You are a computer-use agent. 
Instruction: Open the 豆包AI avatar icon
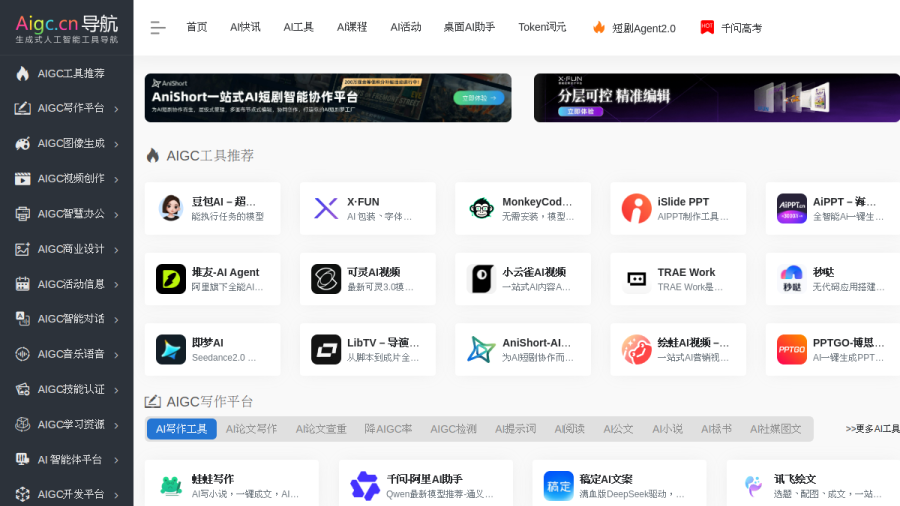pos(171,208)
